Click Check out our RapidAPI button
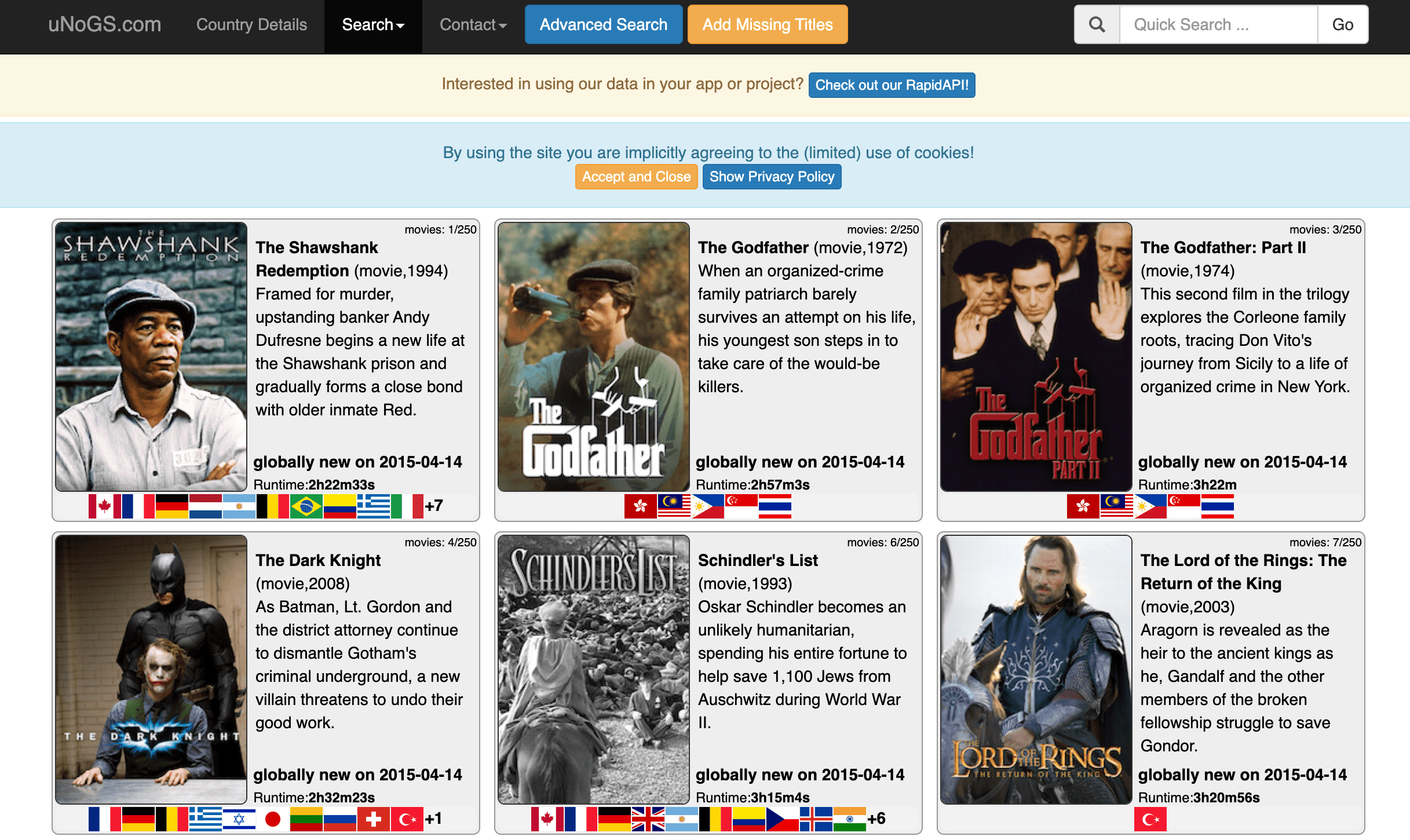Screen dimensions: 1410x840 click(x=892, y=85)
